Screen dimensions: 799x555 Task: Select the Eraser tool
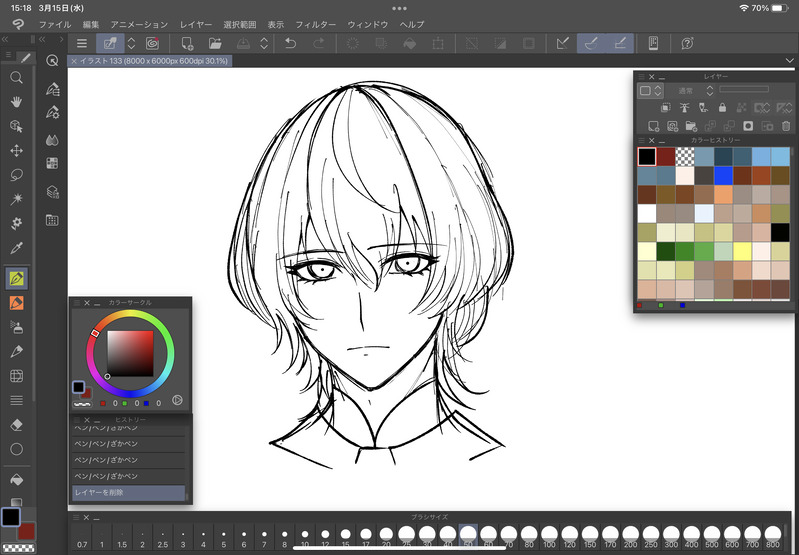coord(16,425)
